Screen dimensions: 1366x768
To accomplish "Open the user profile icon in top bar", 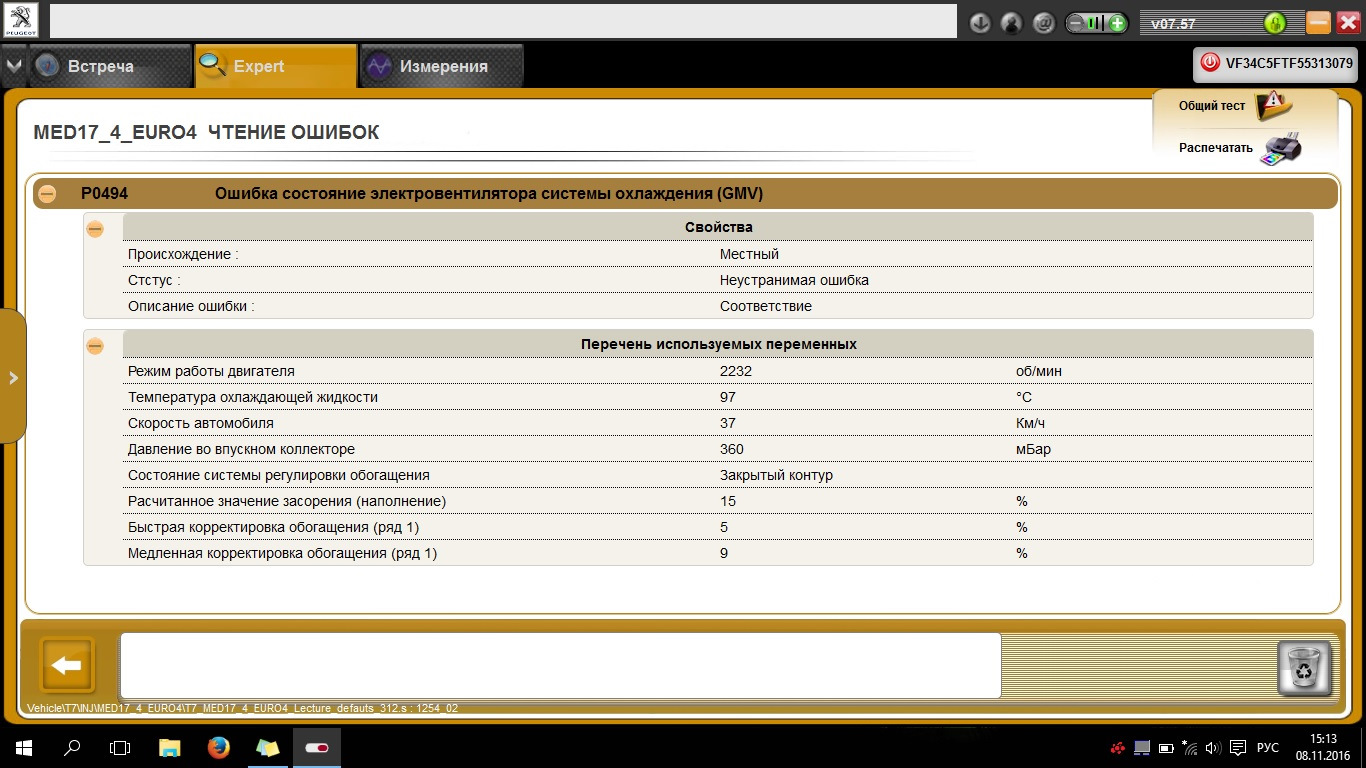I will click(1011, 22).
